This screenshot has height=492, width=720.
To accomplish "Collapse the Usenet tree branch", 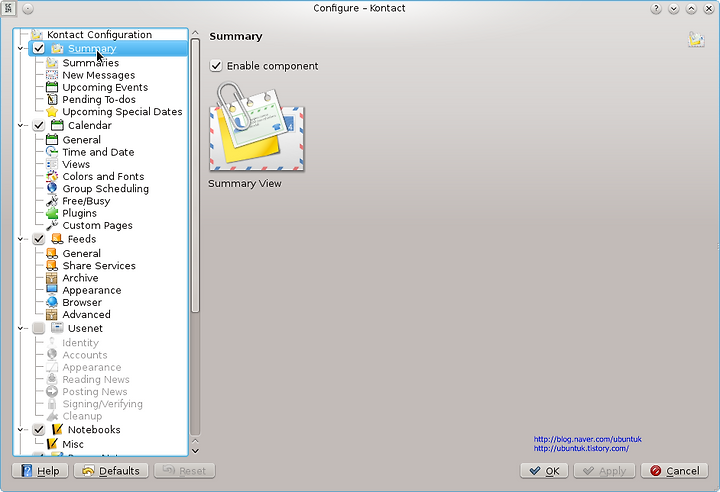I will point(20,328).
